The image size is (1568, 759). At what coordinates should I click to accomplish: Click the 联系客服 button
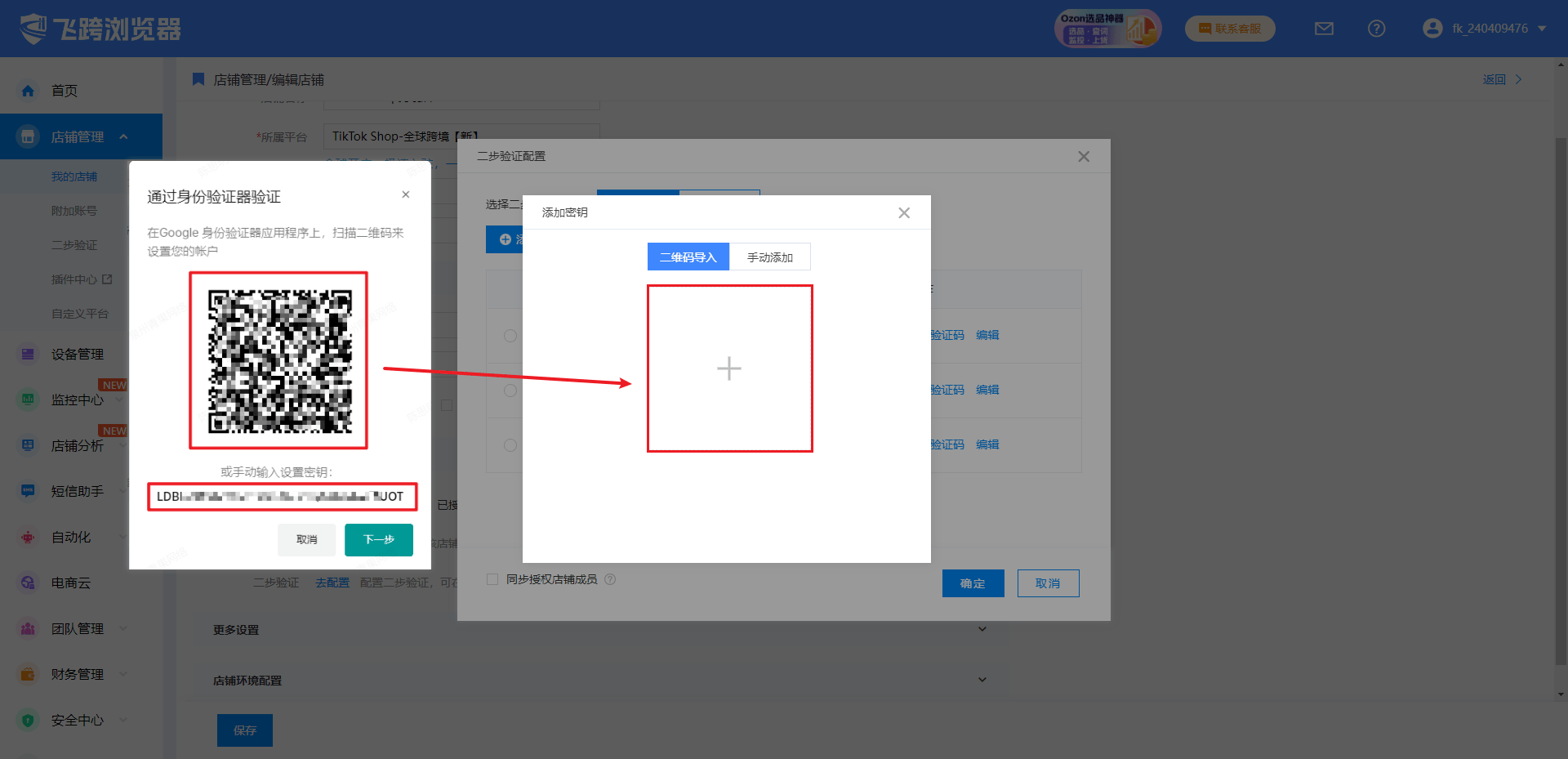point(1230,29)
